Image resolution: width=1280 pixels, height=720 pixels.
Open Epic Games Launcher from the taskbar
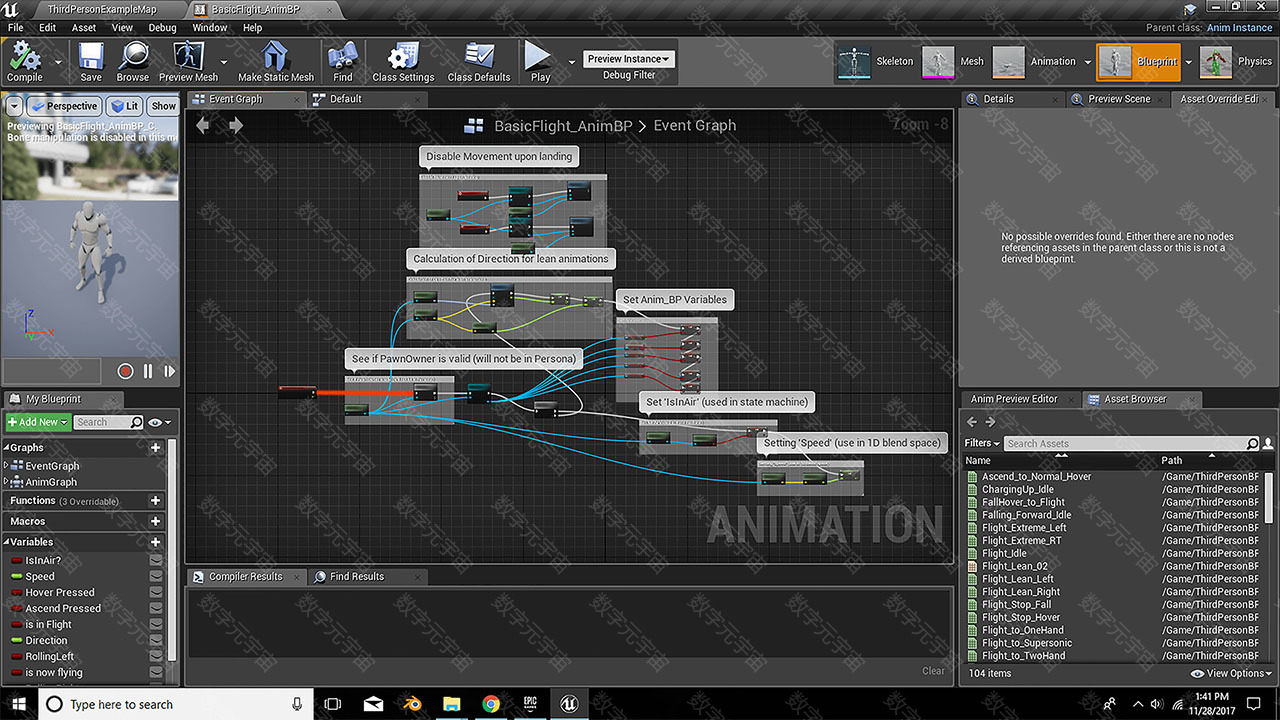(530, 704)
